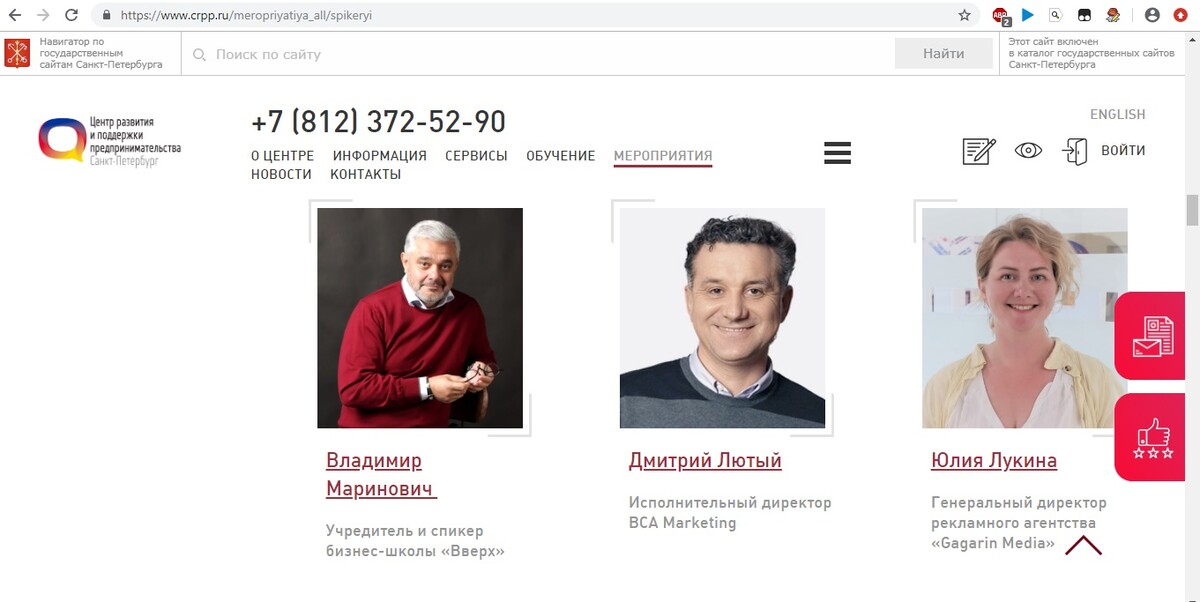
Task: Open the browser profile avatar icon
Action: [1153, 15]
